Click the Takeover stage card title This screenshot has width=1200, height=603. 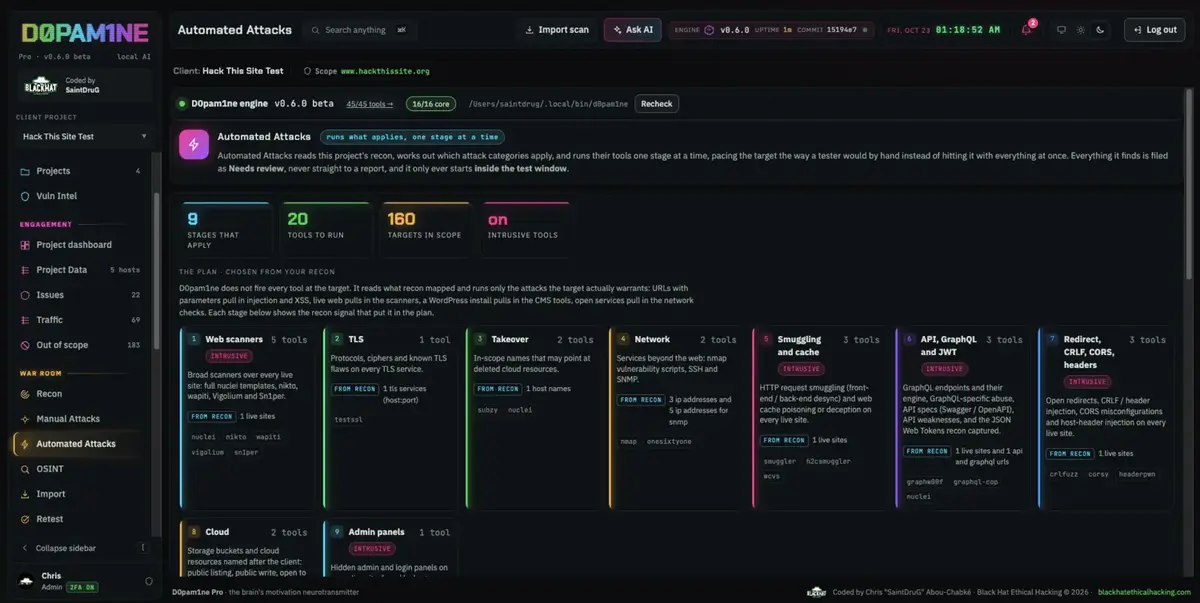[x=510, y=339]
